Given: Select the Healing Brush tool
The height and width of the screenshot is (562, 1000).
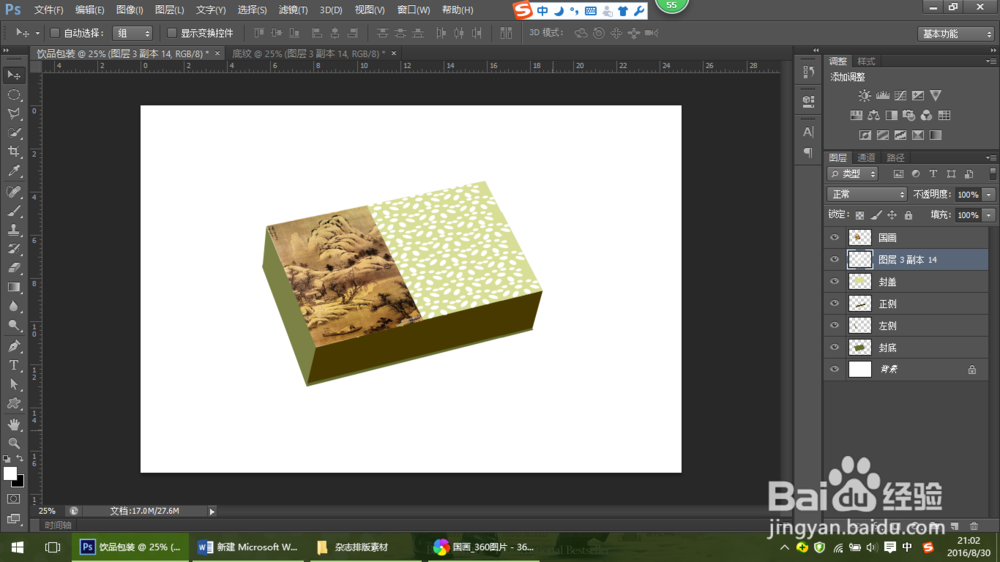Looking at the screenshot, I should pos(13,192).
